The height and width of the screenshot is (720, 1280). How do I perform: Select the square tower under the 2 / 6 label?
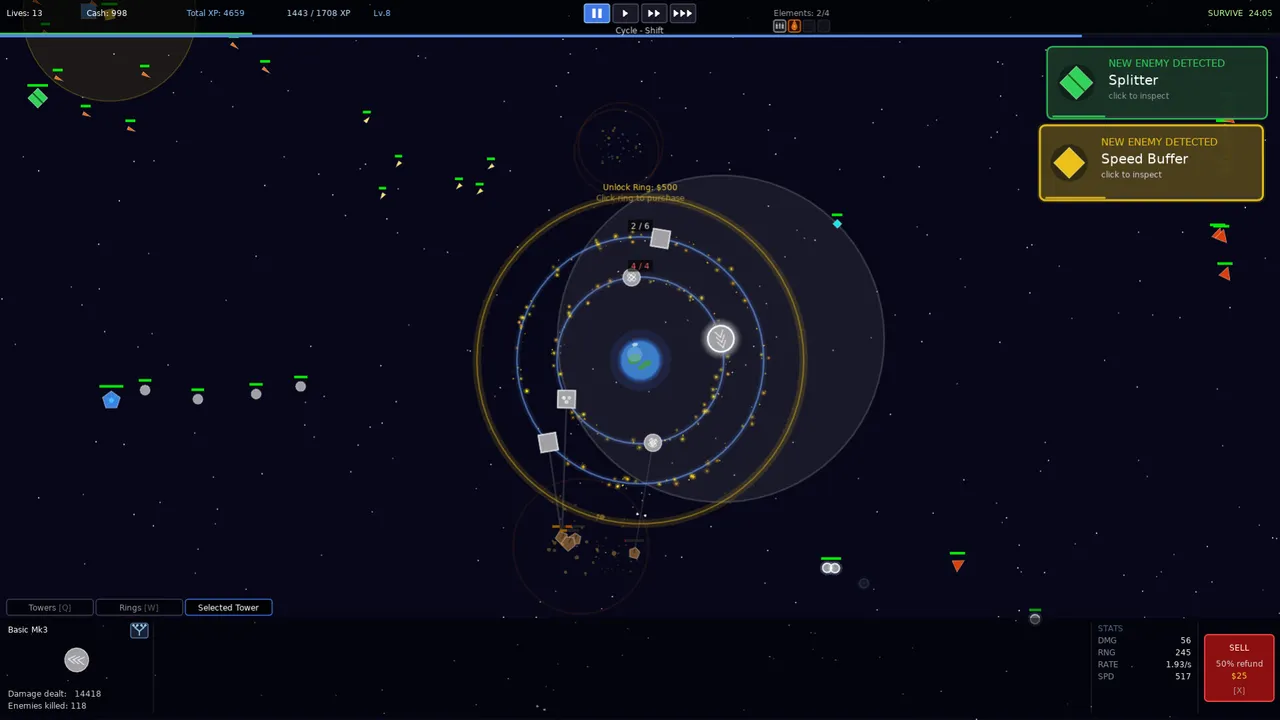pos(660,238)
